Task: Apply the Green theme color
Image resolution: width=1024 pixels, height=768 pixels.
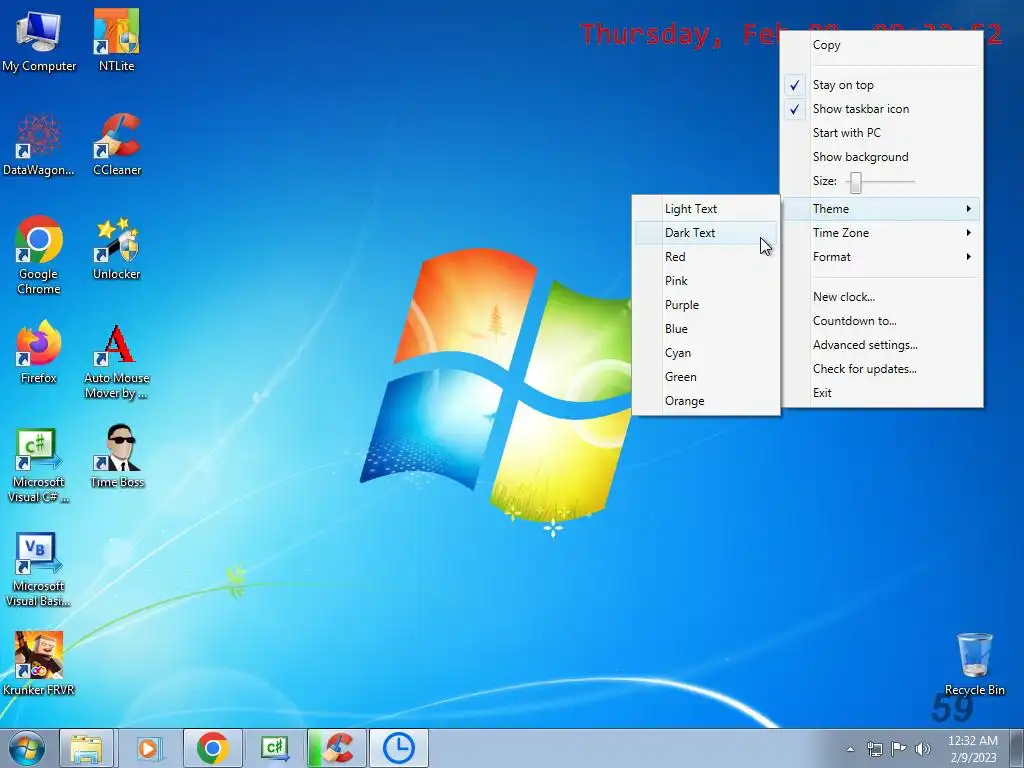Action: click(706, 377)
